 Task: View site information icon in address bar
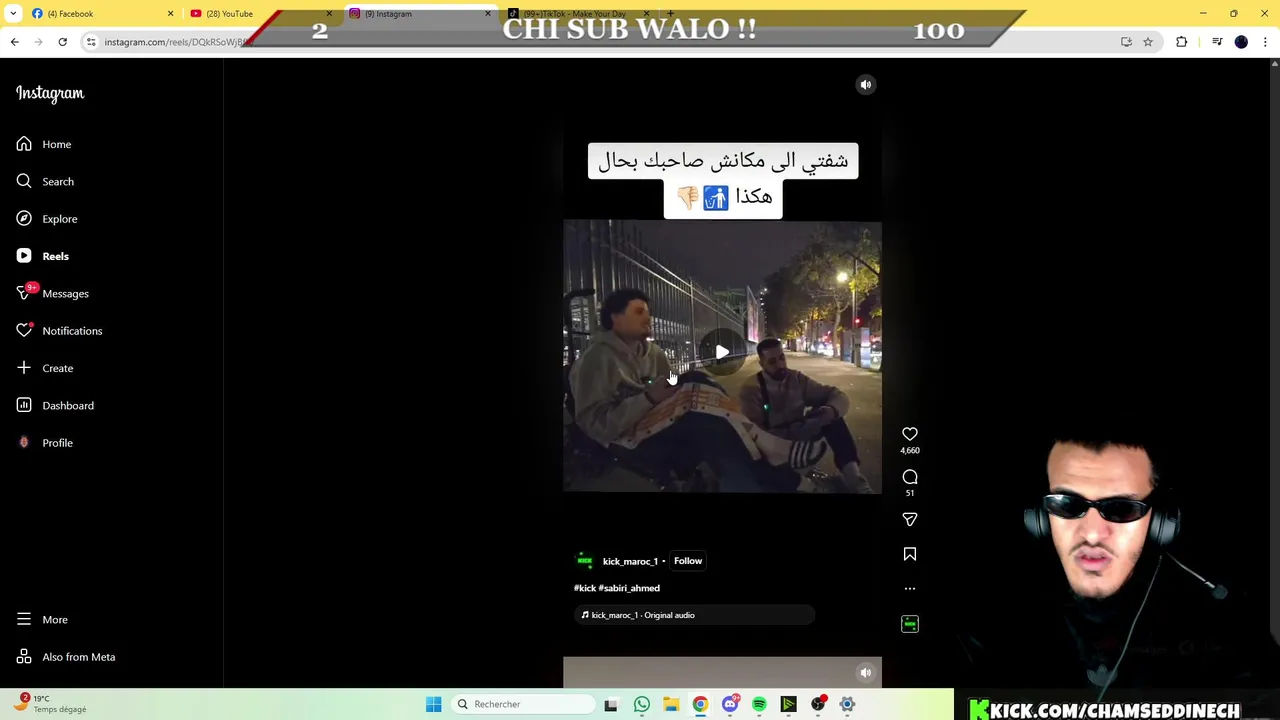click(x=91, y=42)
